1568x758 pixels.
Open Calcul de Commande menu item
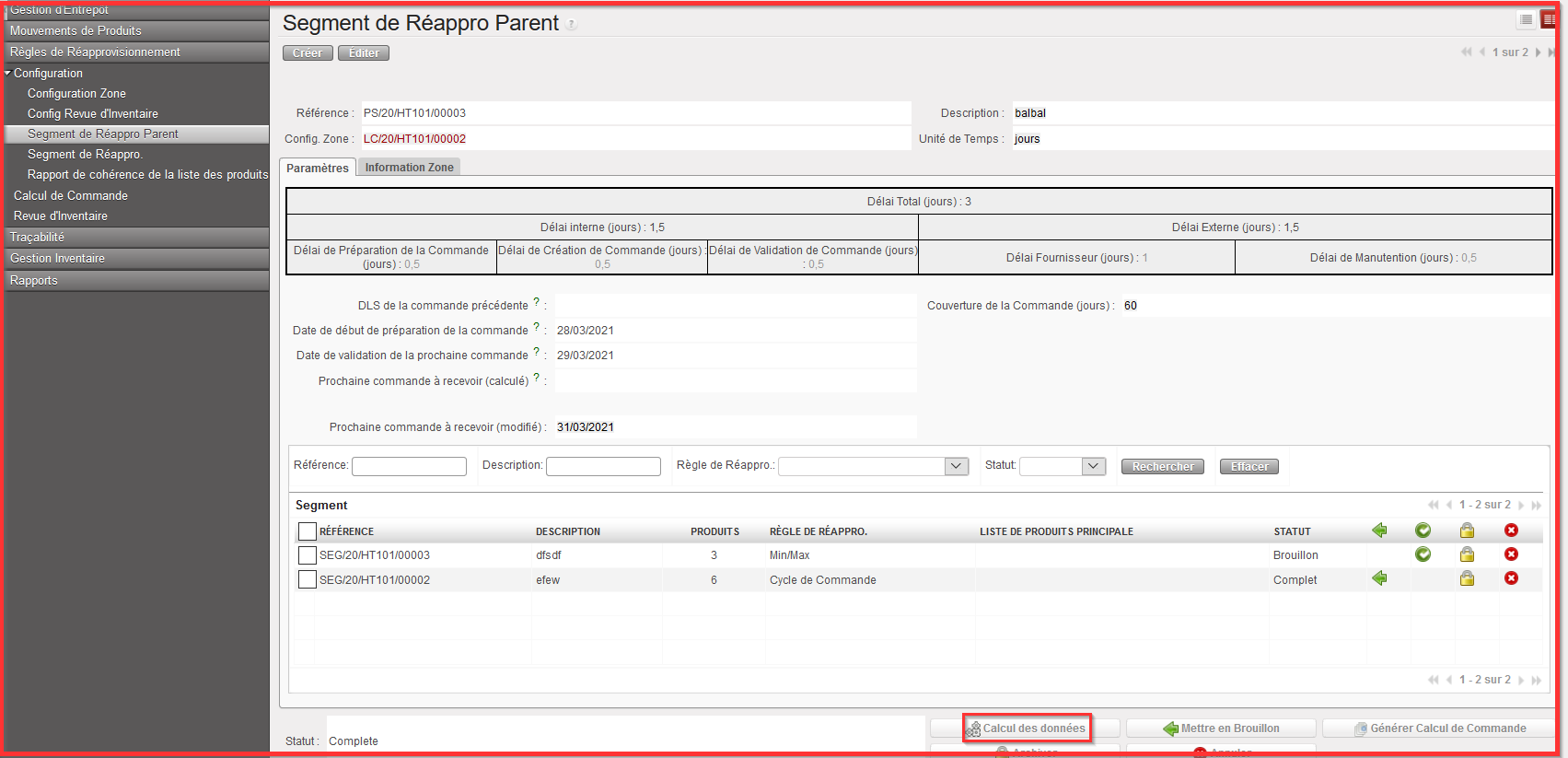[x=71, y=195]
